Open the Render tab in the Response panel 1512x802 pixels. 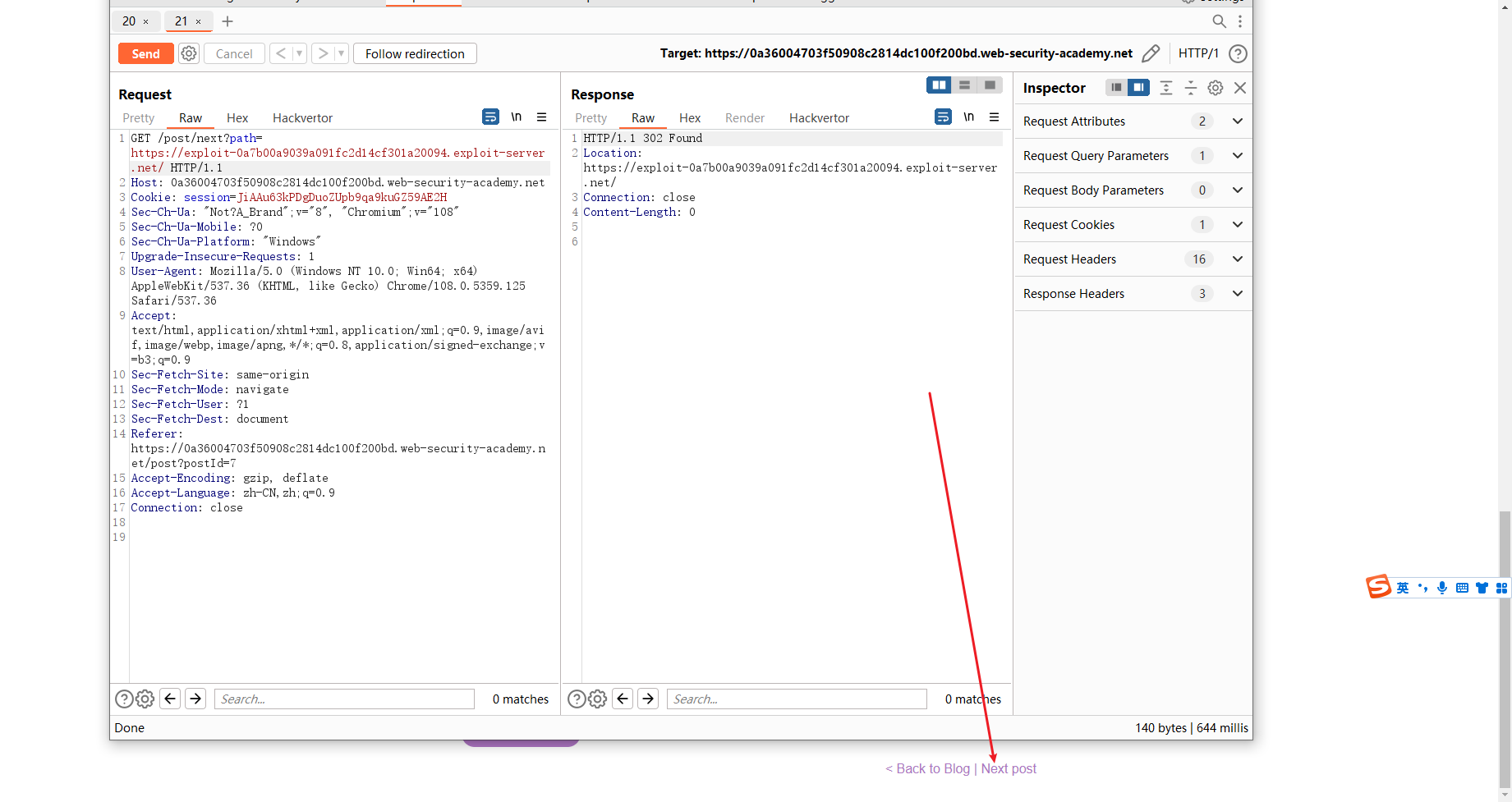744,117
